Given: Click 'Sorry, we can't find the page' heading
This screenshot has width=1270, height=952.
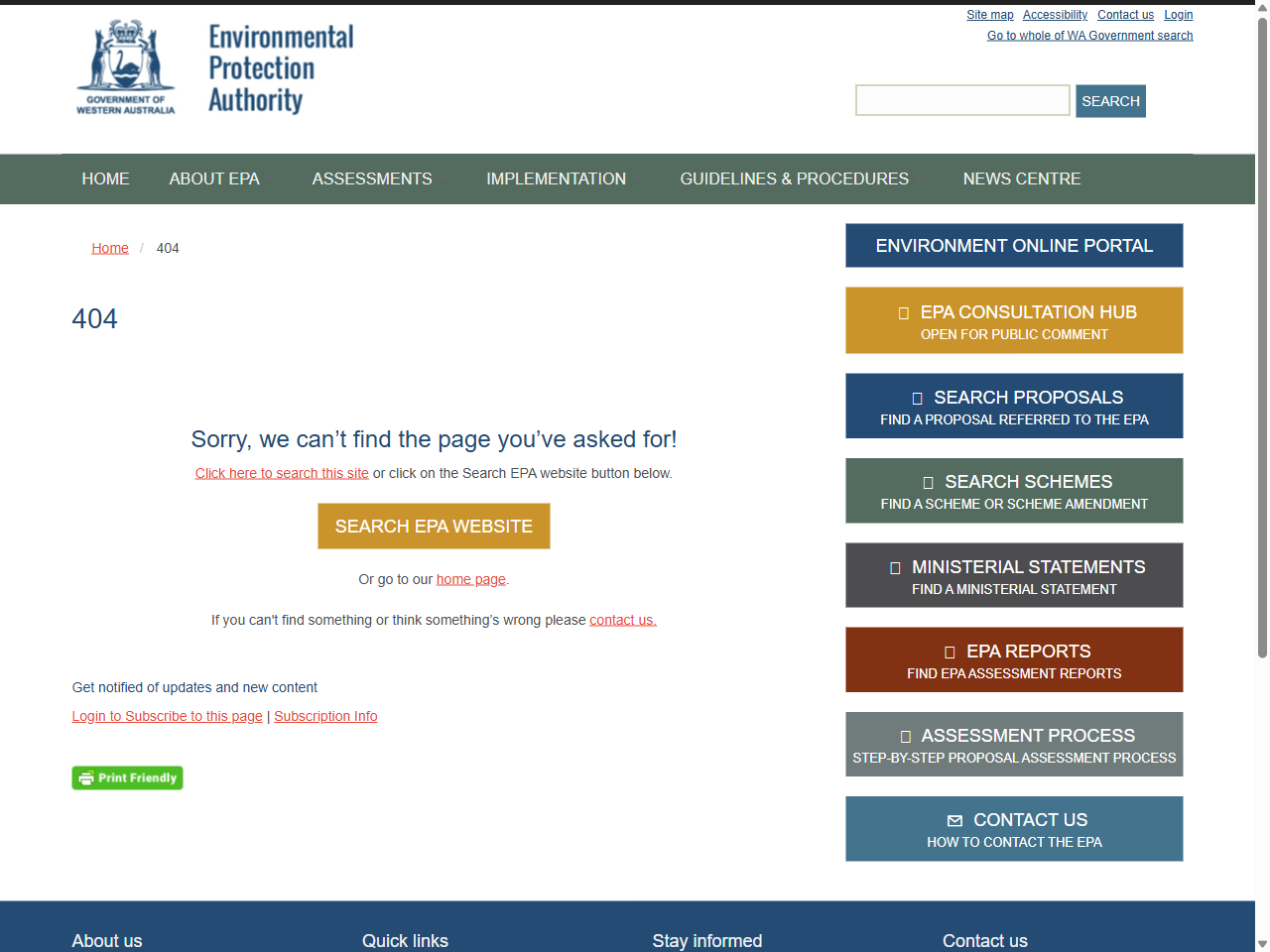Looking at the screenshot, I should pos(434,439).
